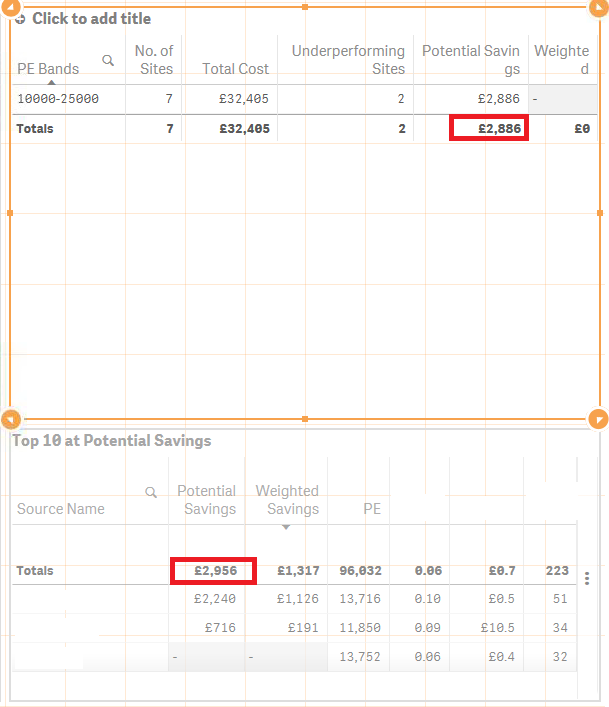The image size is (609, 707).
Task: Click bottom-left orange corner resize handle
Action: 11,419
